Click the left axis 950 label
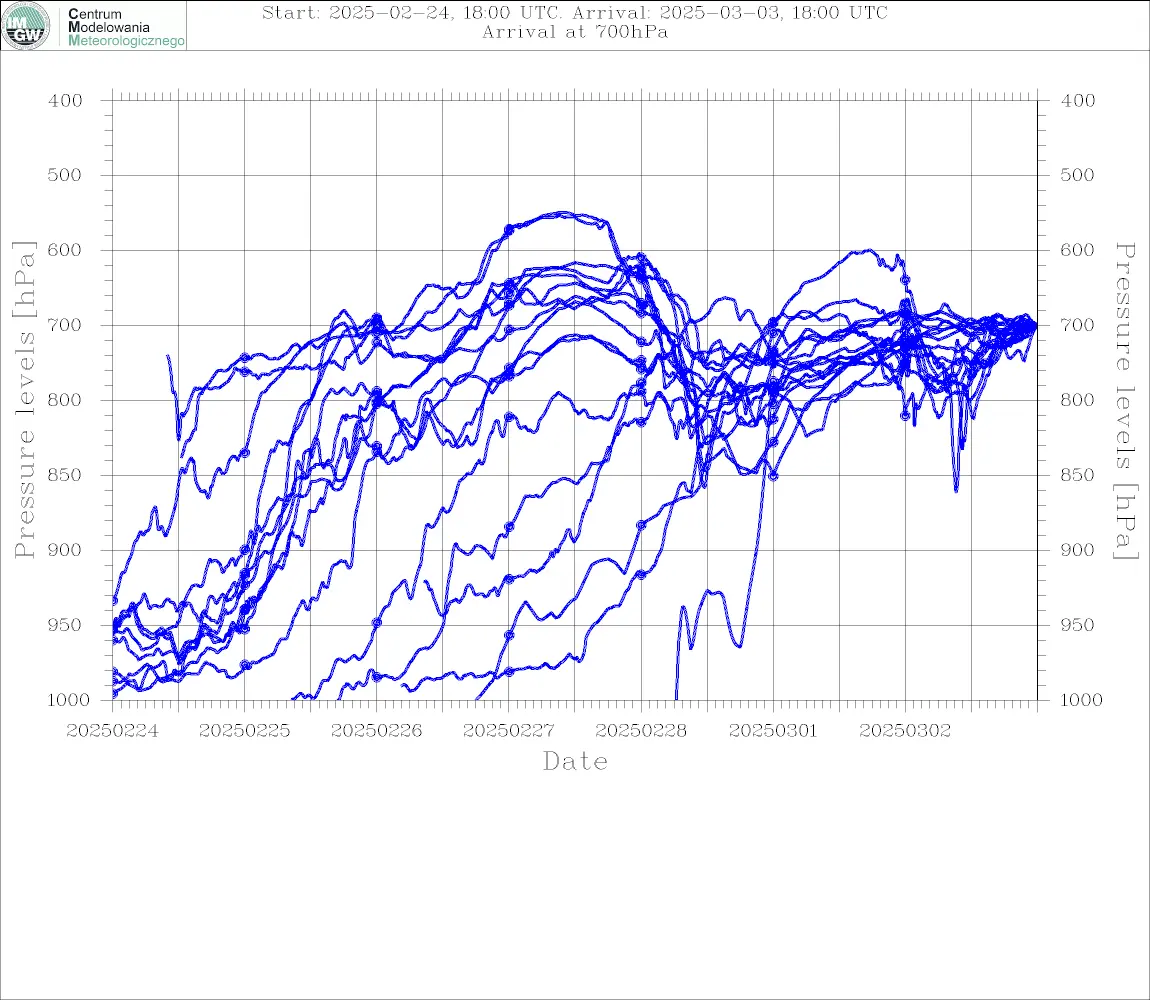The width and height of the screenshot is (1150, 1000). pos(65,624)
